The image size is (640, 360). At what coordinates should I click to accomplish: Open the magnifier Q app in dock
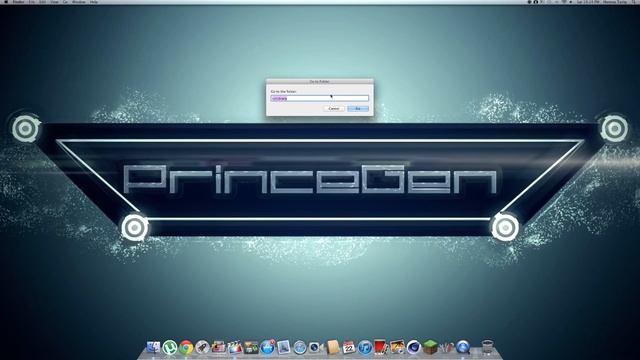(x=462, y=347)
